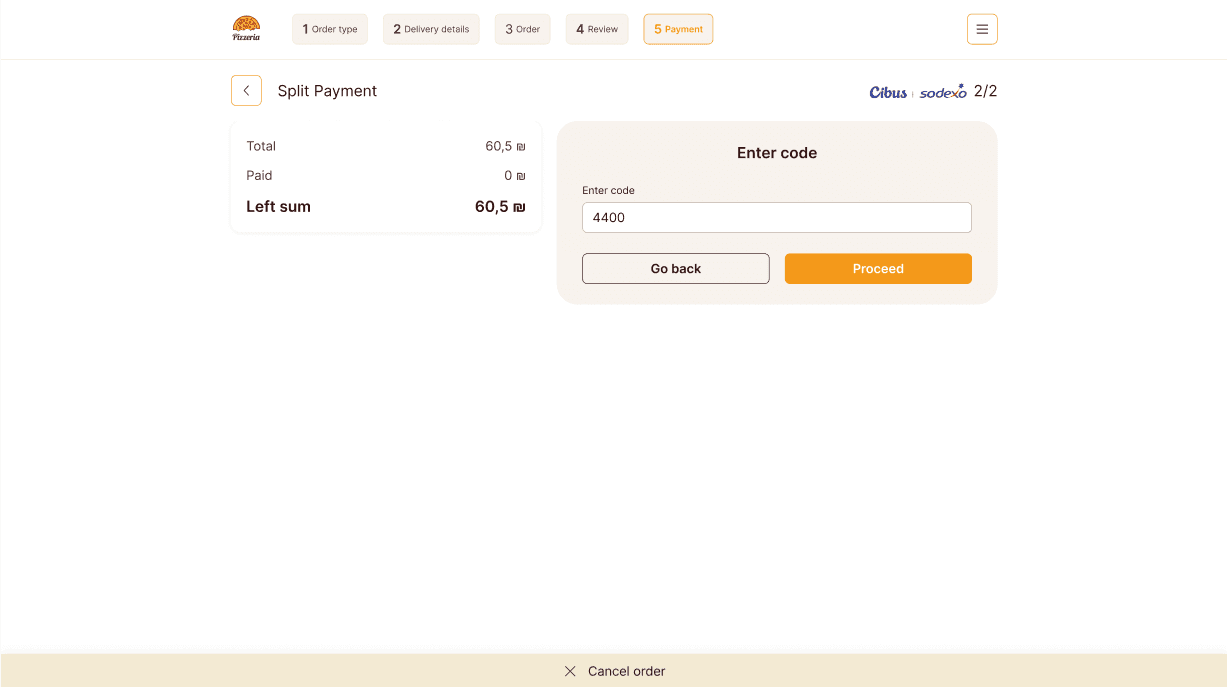1227x687 pixels.
Task: Click the 2/2 payment counter
Action: (985, 91)
